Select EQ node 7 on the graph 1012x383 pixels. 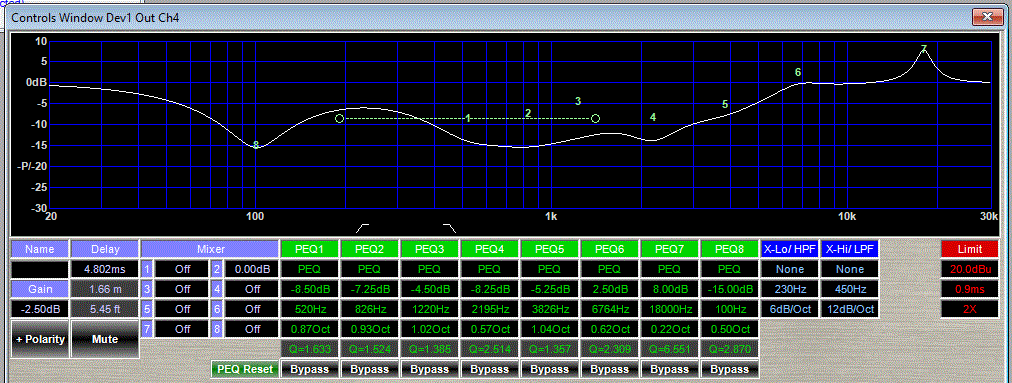[x=924, y=49]
